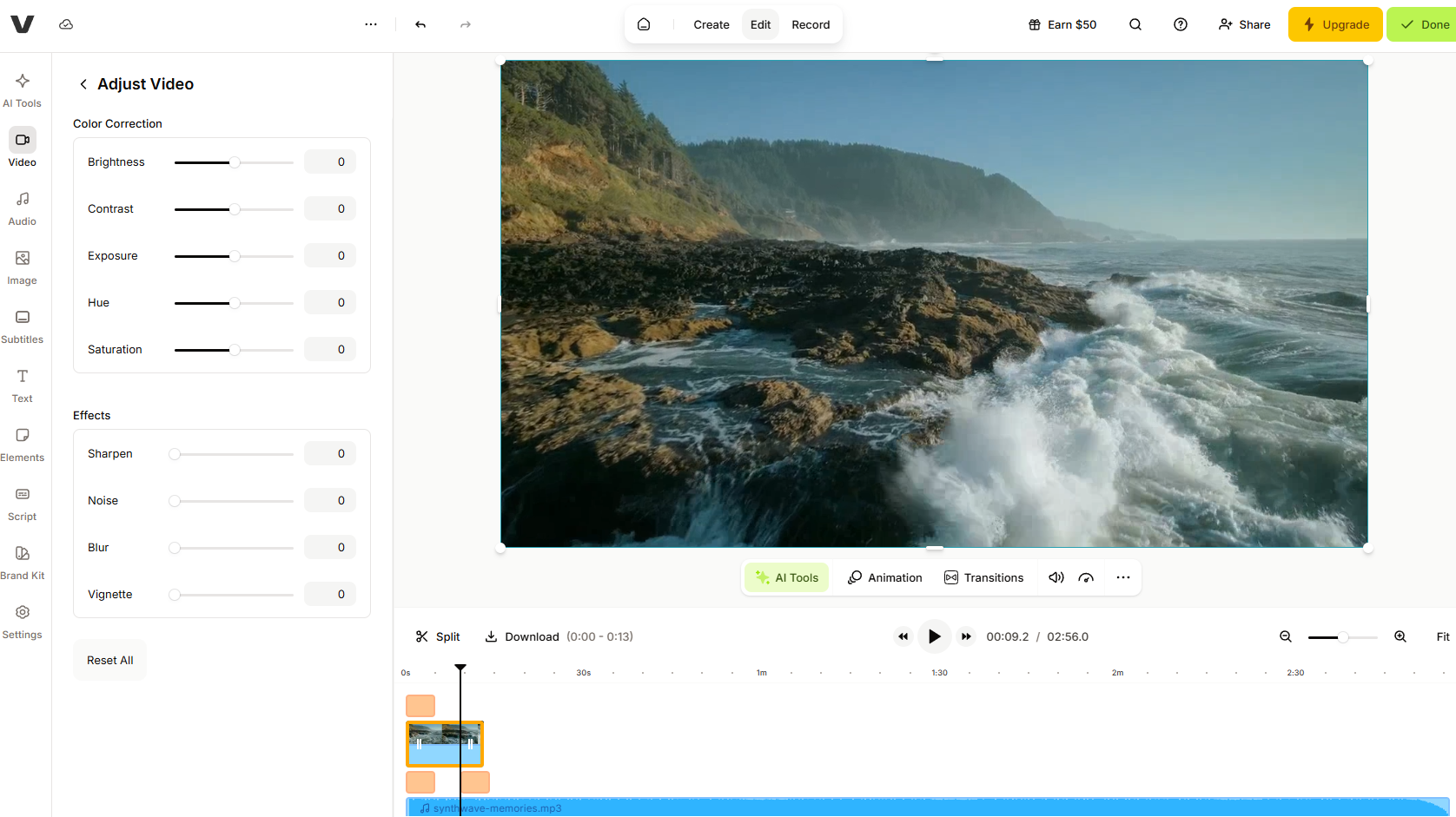Open the Image sidebar panel
Viewport: 1456px width, 817px height.
tap(23, 268)
